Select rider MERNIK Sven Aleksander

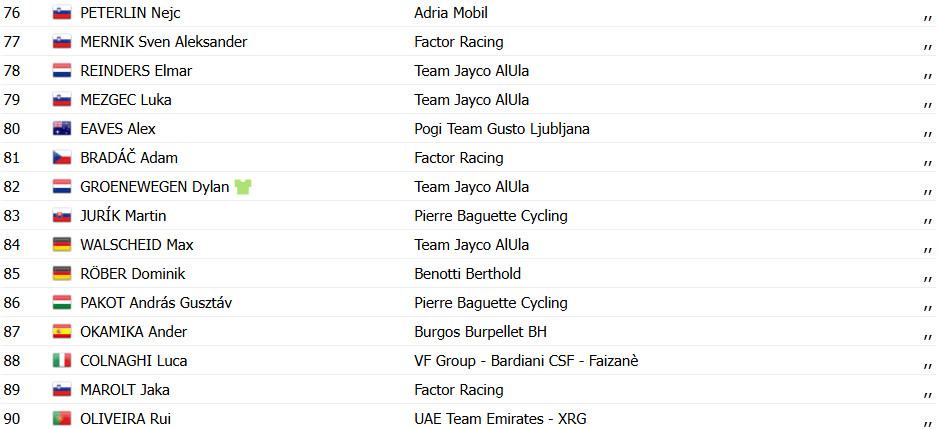pyautogui.click(x=163, y=42)
